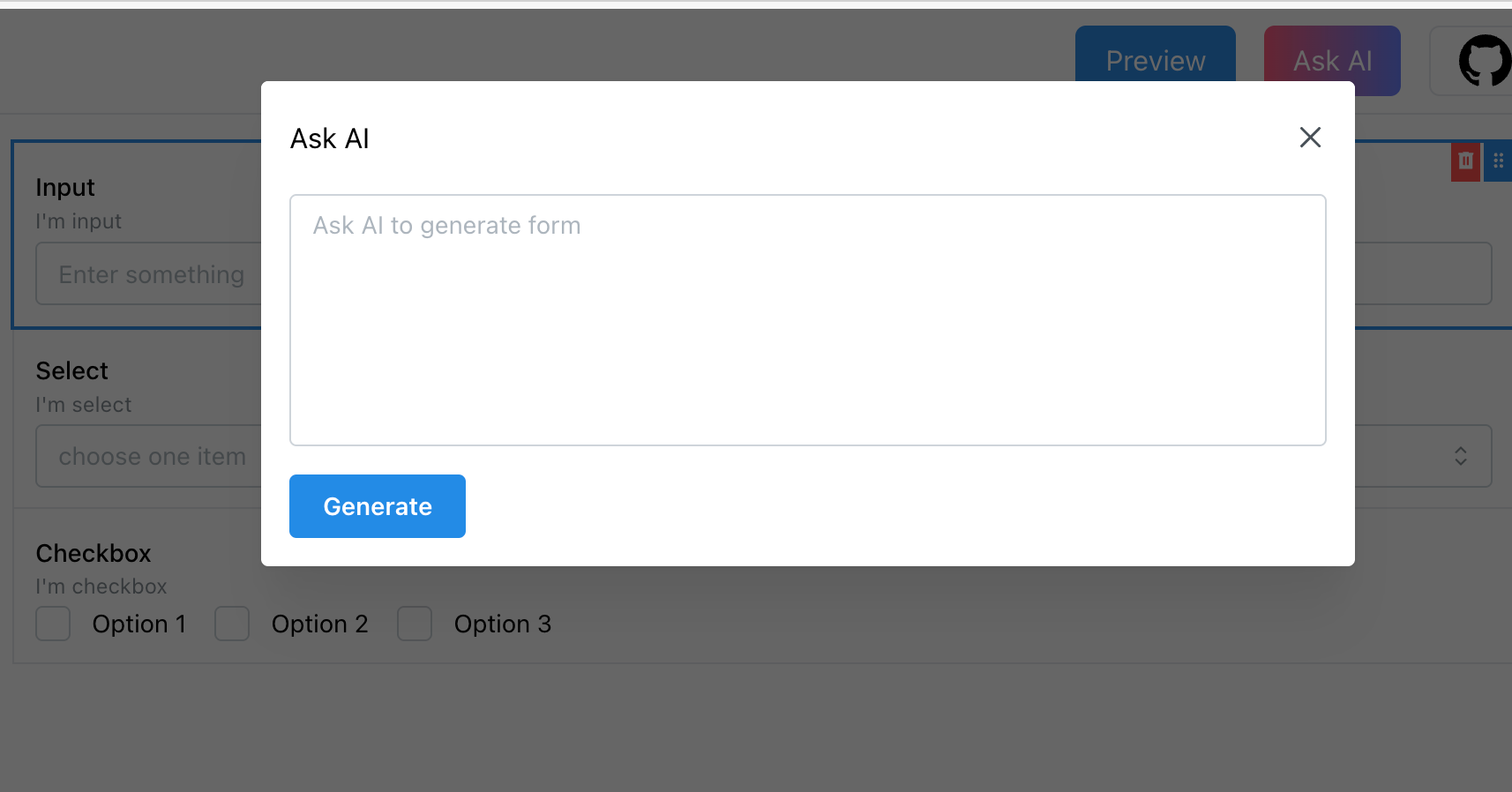Select the Select field heading
Viewport: 1512px width, 792px height.
coord(72,370)
